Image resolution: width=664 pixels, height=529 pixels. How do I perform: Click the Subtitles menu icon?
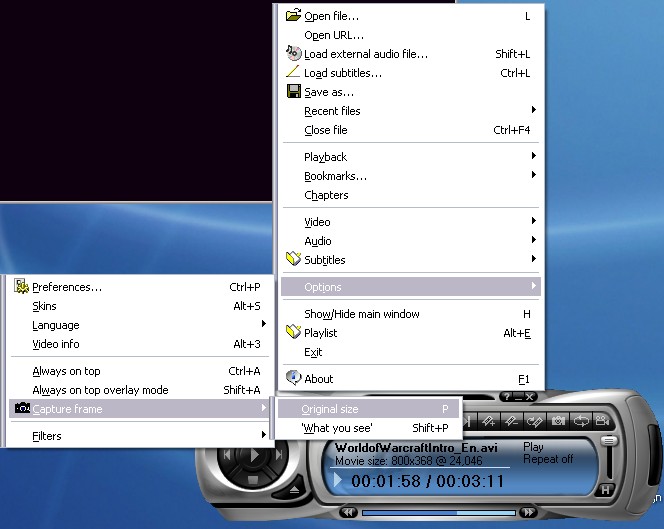[x=293, y=260]
